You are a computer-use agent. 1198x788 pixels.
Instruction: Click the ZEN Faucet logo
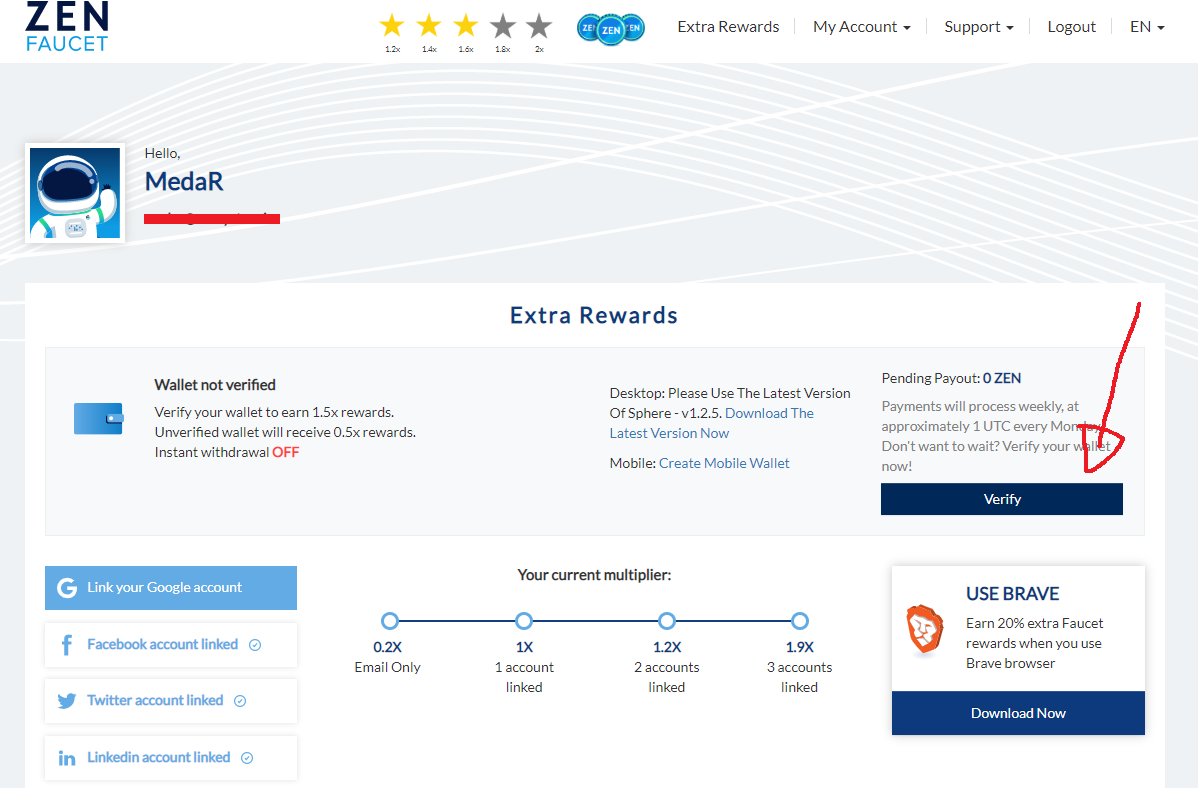67,27
